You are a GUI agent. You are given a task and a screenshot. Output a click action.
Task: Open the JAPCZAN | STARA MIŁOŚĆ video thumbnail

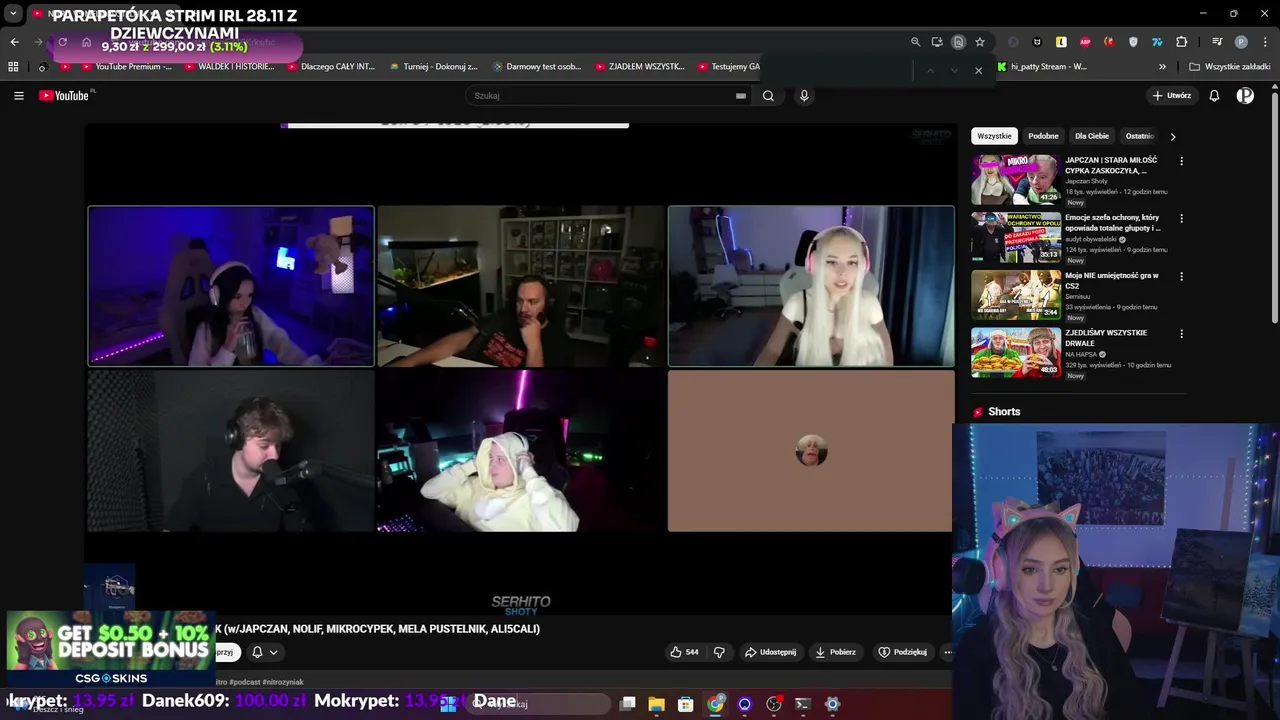click(x=1016, y=179)
